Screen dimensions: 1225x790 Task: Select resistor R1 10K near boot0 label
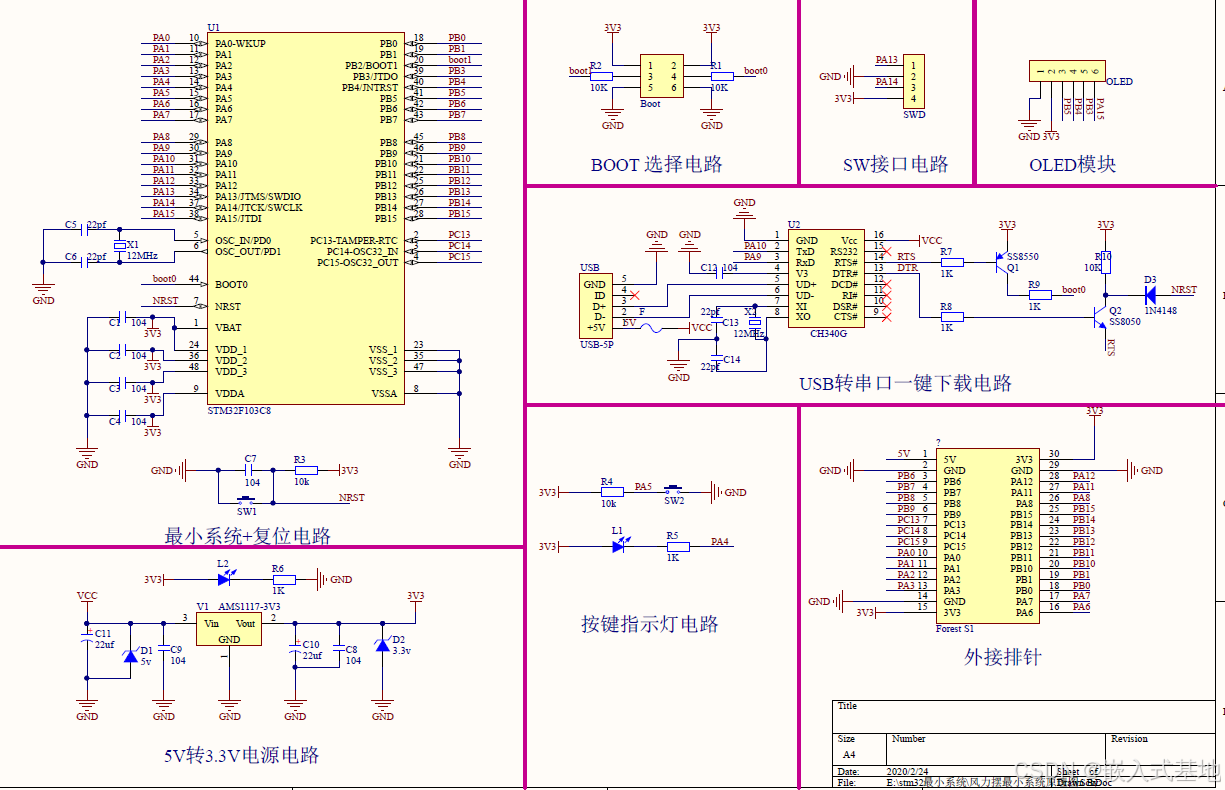720,76
